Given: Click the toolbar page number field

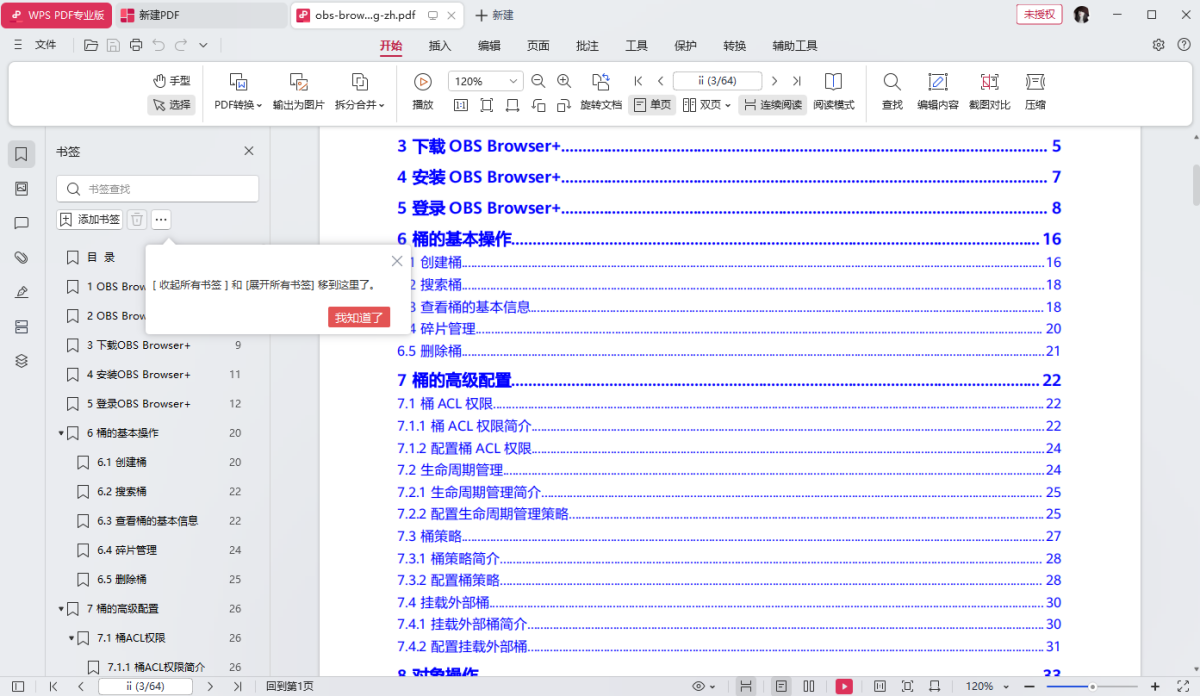Looking at the screenshot, I should (717, 81).
